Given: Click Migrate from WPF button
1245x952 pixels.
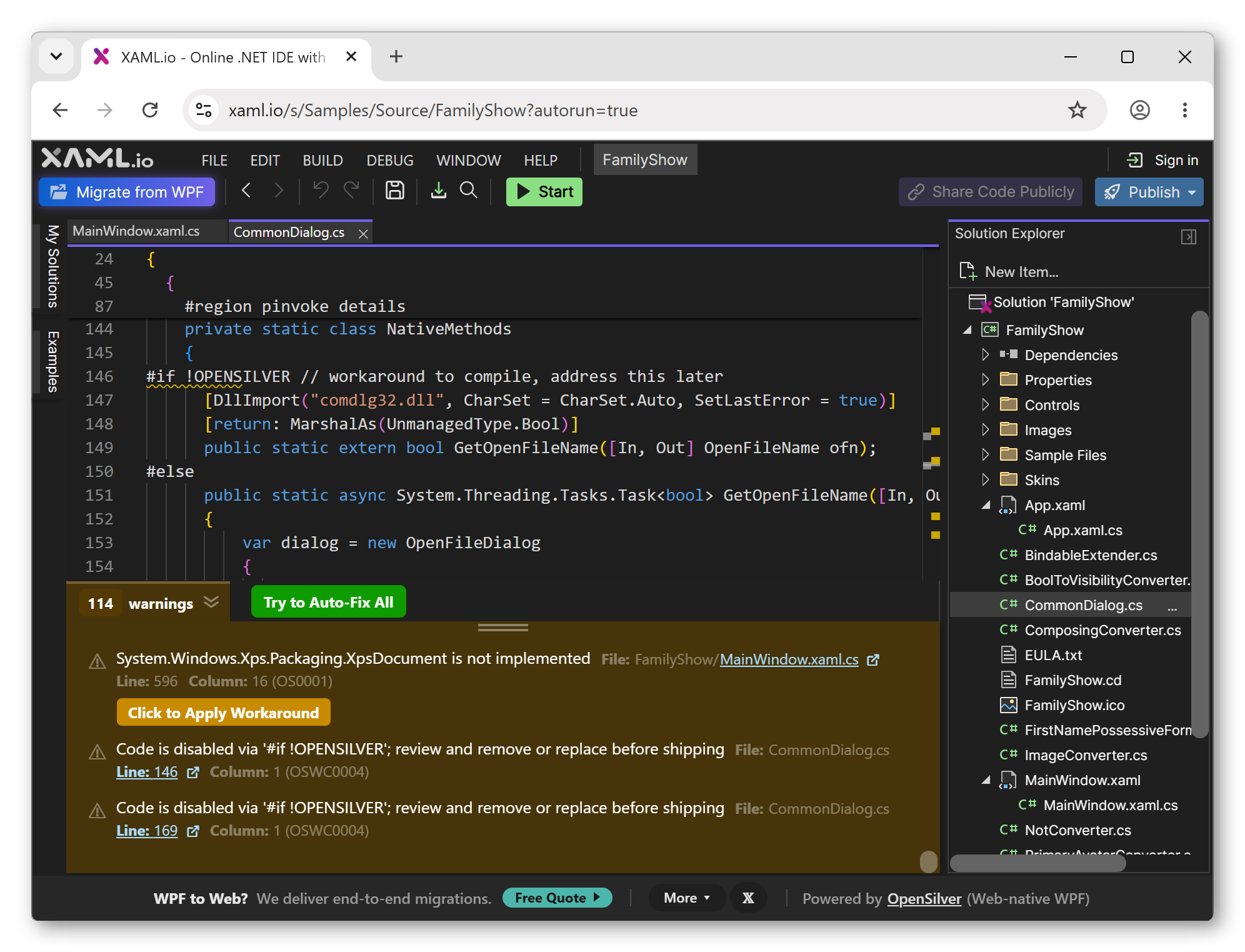Looking at the screenshot, I should pos(127,192).
